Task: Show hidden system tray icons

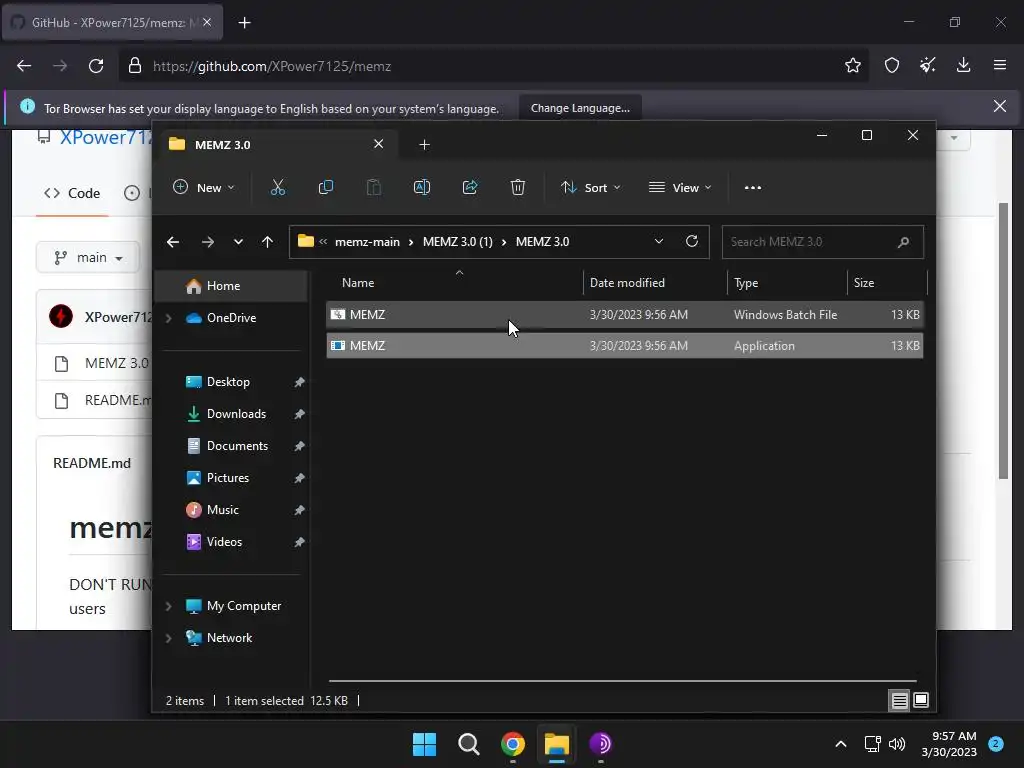Action: [840, 744]
